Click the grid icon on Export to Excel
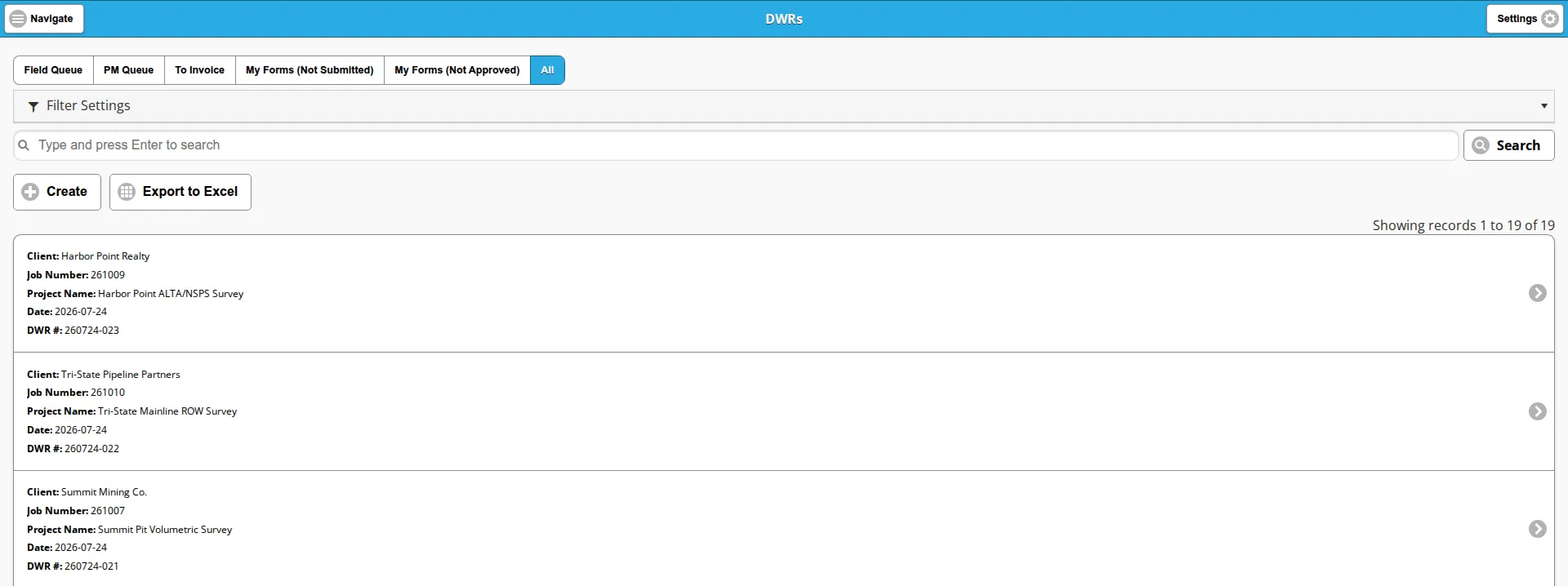The height and width of the screenshot is (586, 1568). coord(127,192)
